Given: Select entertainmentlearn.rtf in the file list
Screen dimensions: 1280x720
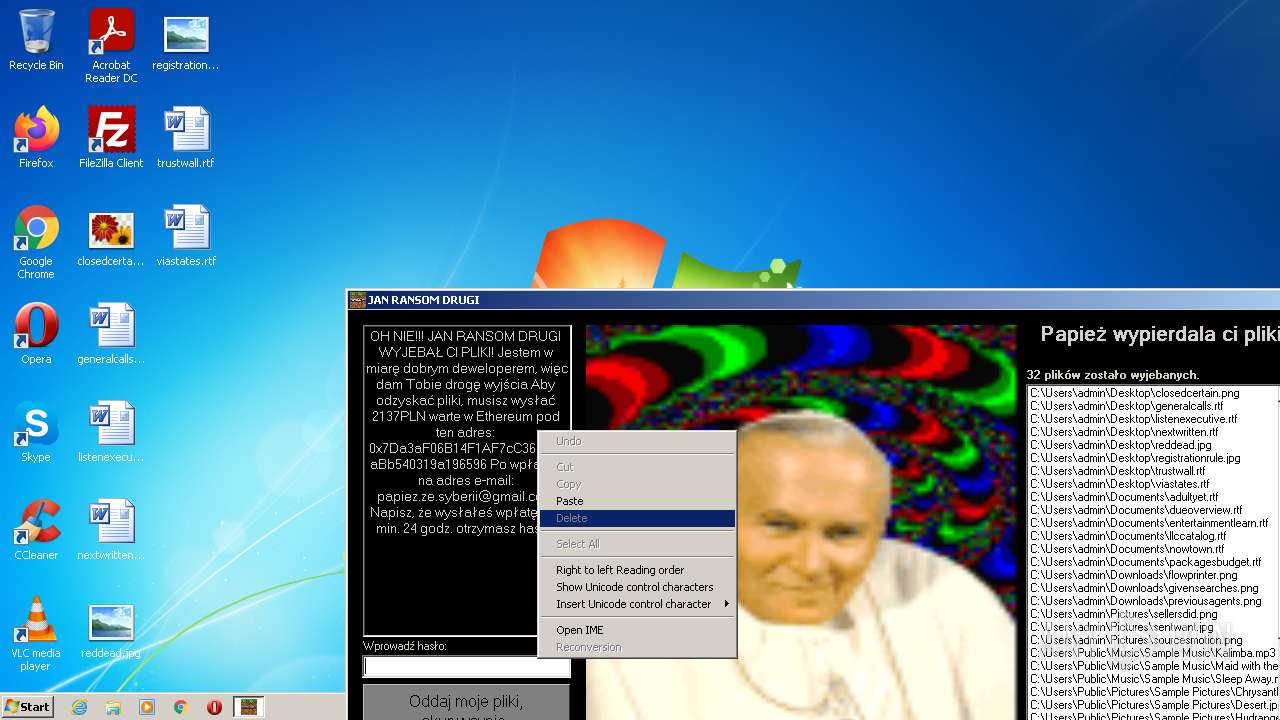Looking at the screenshot, I should (x=1148, y=523).
